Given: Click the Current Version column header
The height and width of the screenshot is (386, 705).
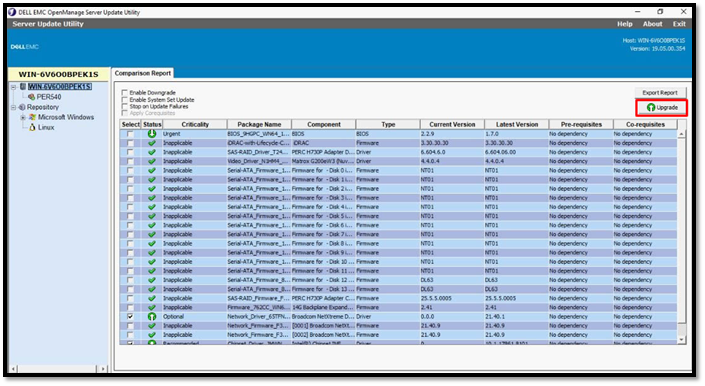Looking at the screenshot, I should click(x=452, y=124).
